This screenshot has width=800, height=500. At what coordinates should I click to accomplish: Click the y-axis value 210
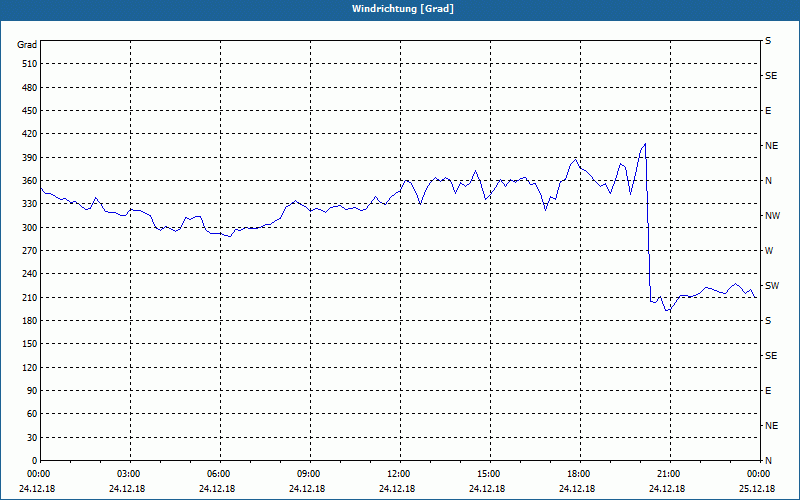point(30,297)
